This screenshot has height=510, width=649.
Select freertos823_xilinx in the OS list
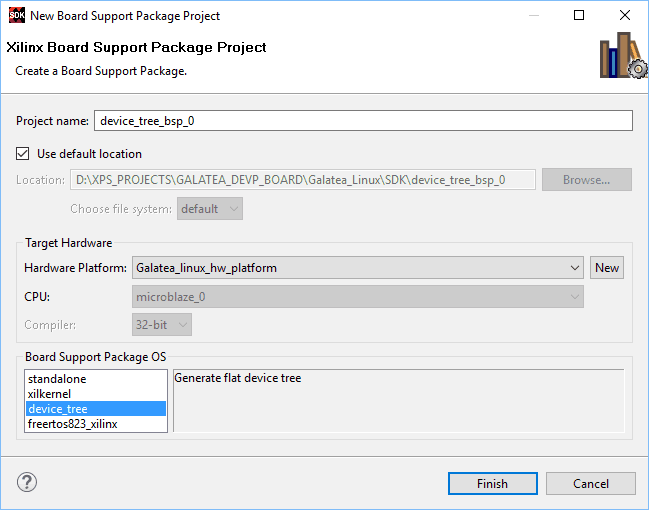point(73,424)
